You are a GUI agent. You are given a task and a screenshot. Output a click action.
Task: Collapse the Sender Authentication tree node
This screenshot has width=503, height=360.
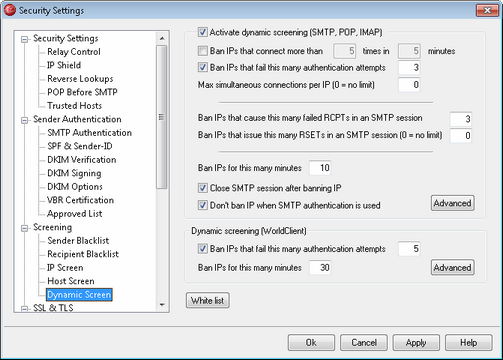[x=24, y=120]
